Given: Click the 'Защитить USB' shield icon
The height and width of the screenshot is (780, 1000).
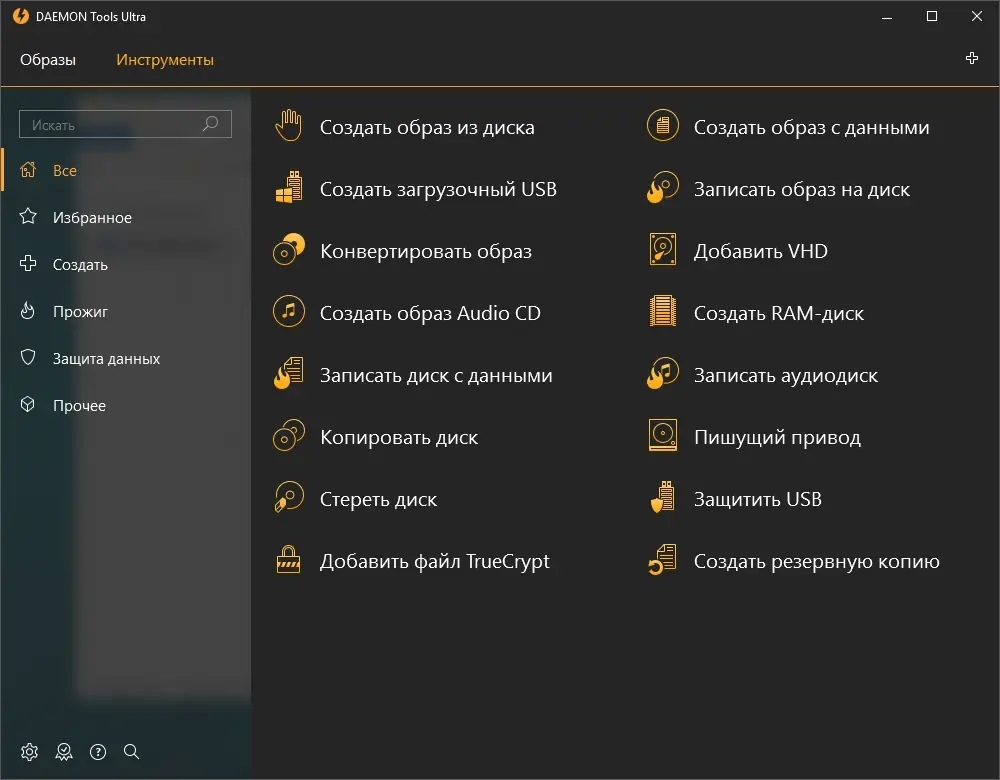Looking at the screenshot, I should [x=663, y=499].
